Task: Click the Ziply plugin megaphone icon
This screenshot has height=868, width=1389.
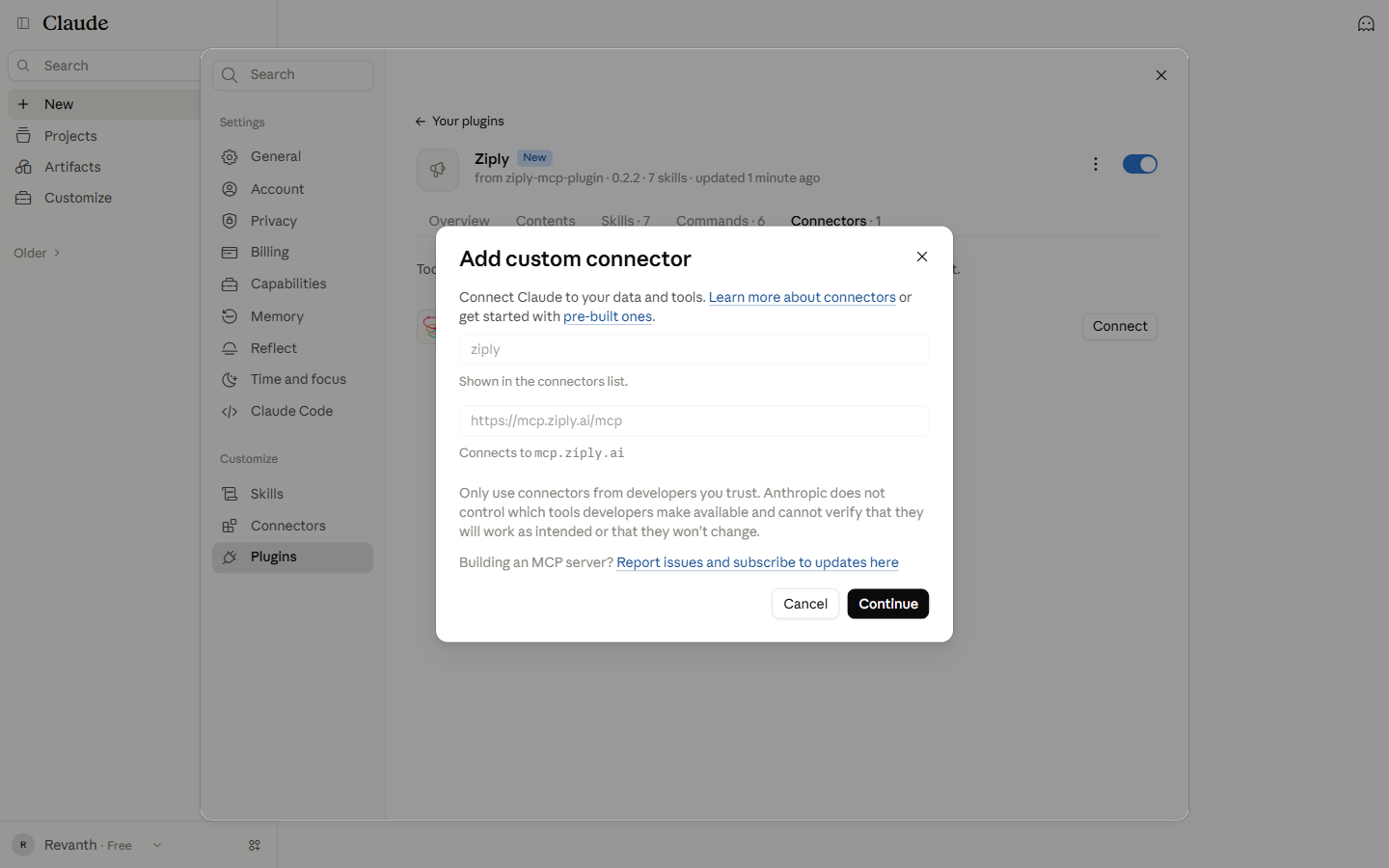Action: (438, 170)
